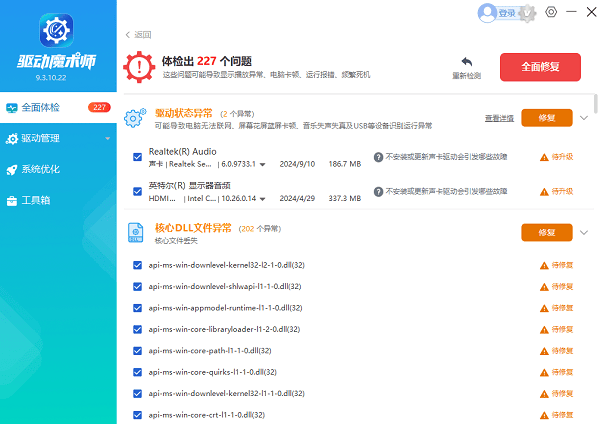Viewport: 600px width, 424px height.
Task: Click the warning triangle for downlevel-kernel32-l1-1-0.dll
Action: (544, 394)
